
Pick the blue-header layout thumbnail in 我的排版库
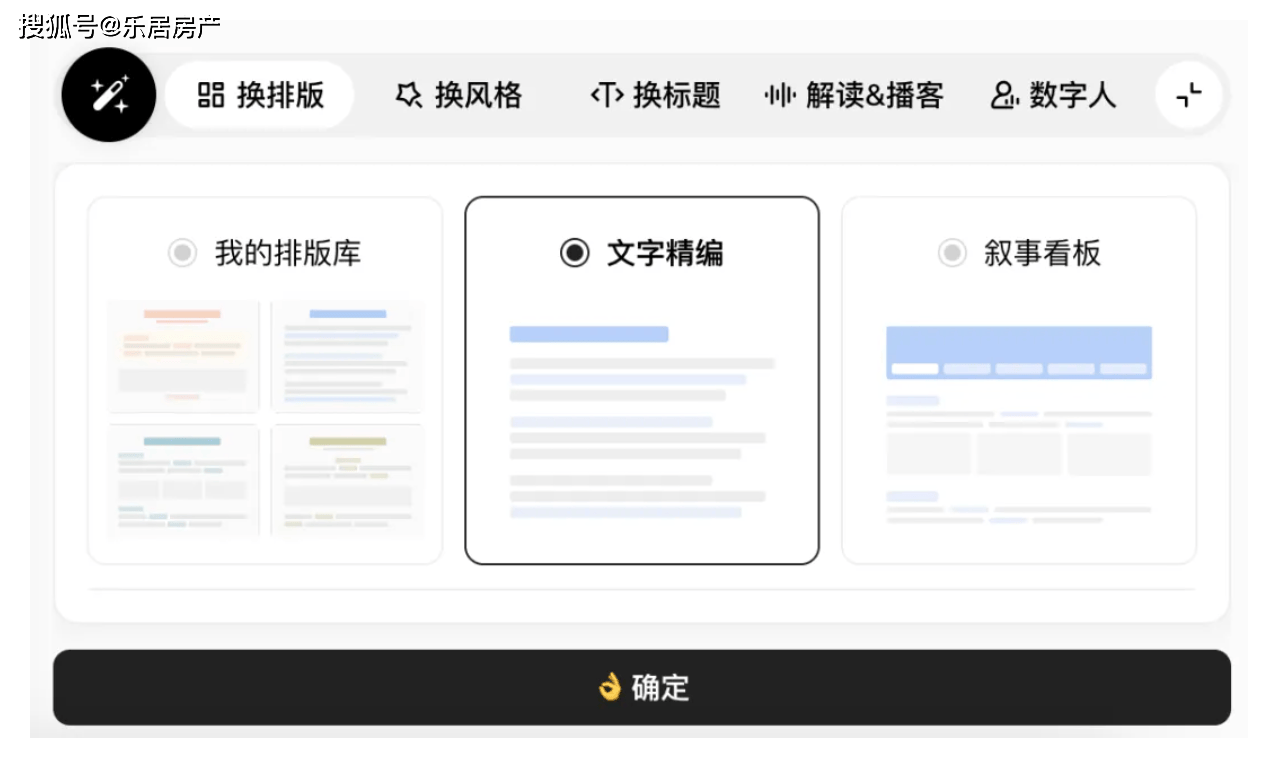tap(347, 356)
